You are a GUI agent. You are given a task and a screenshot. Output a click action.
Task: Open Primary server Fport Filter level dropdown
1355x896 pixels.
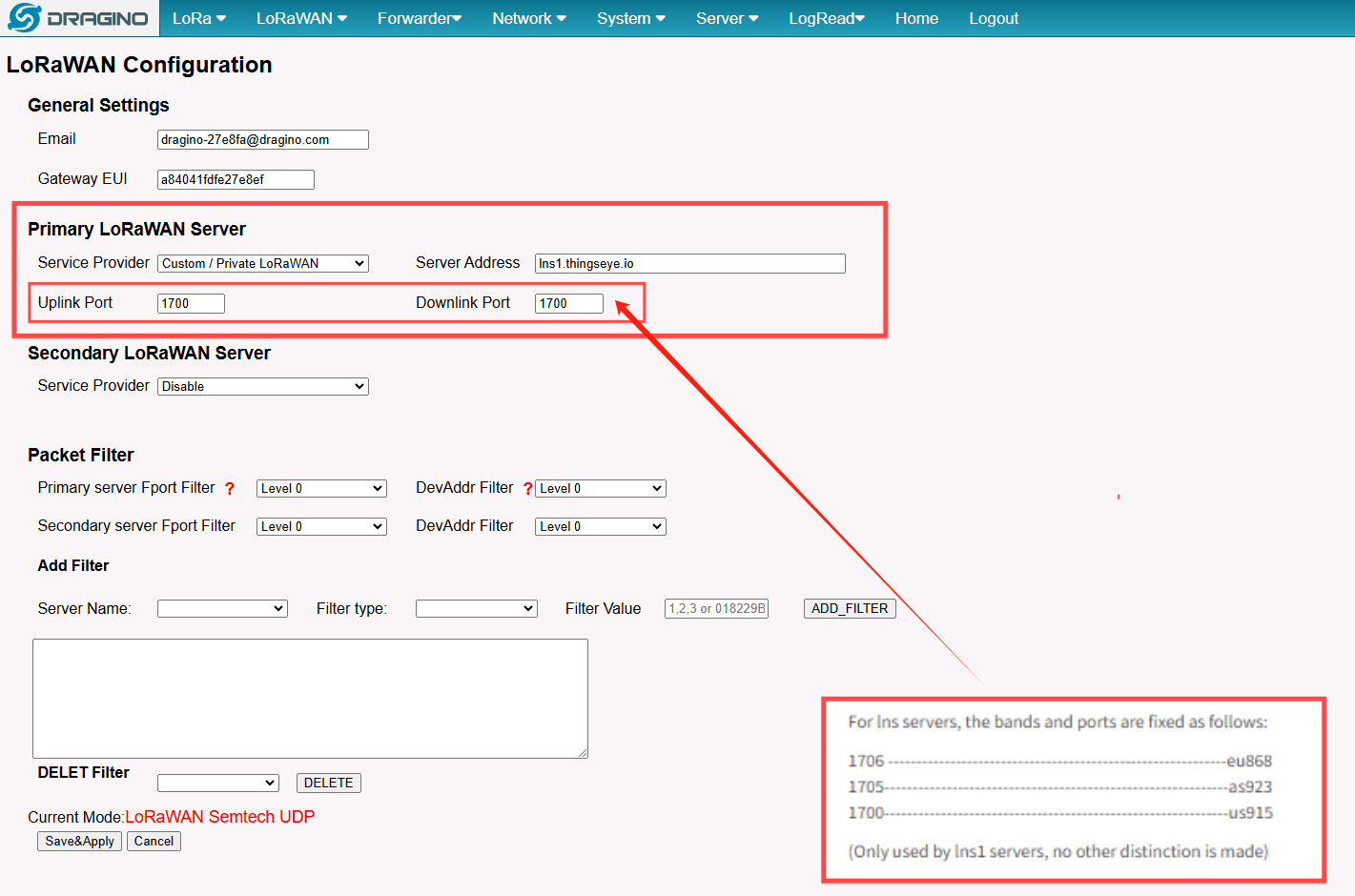[x=321, y=489]
